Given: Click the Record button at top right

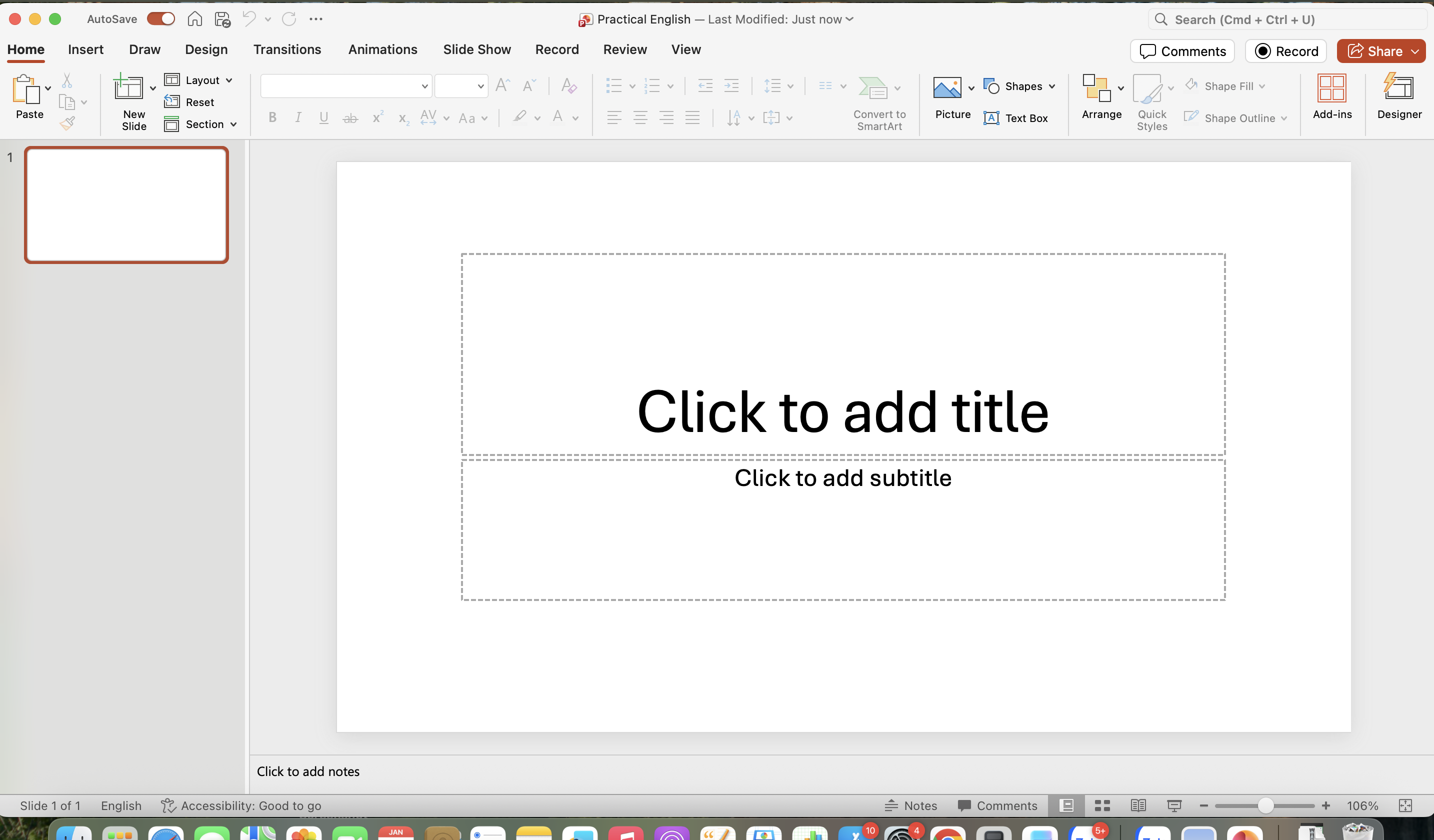Looking at the screenshot, I should (1286, 51).
